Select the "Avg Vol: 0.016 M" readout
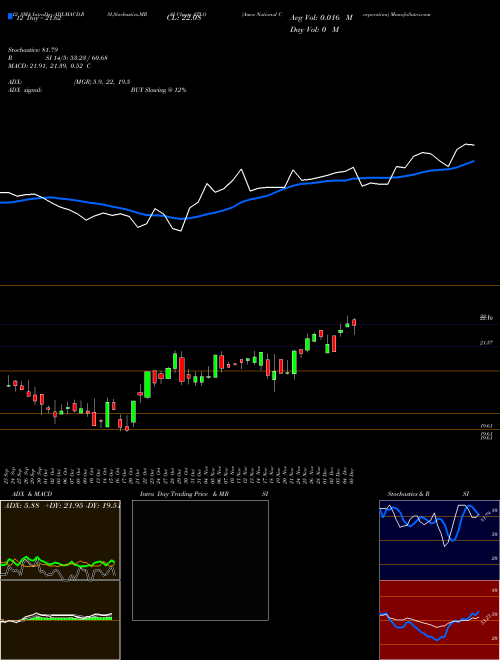This screenshot has height=660, width=500. point(321,19)
